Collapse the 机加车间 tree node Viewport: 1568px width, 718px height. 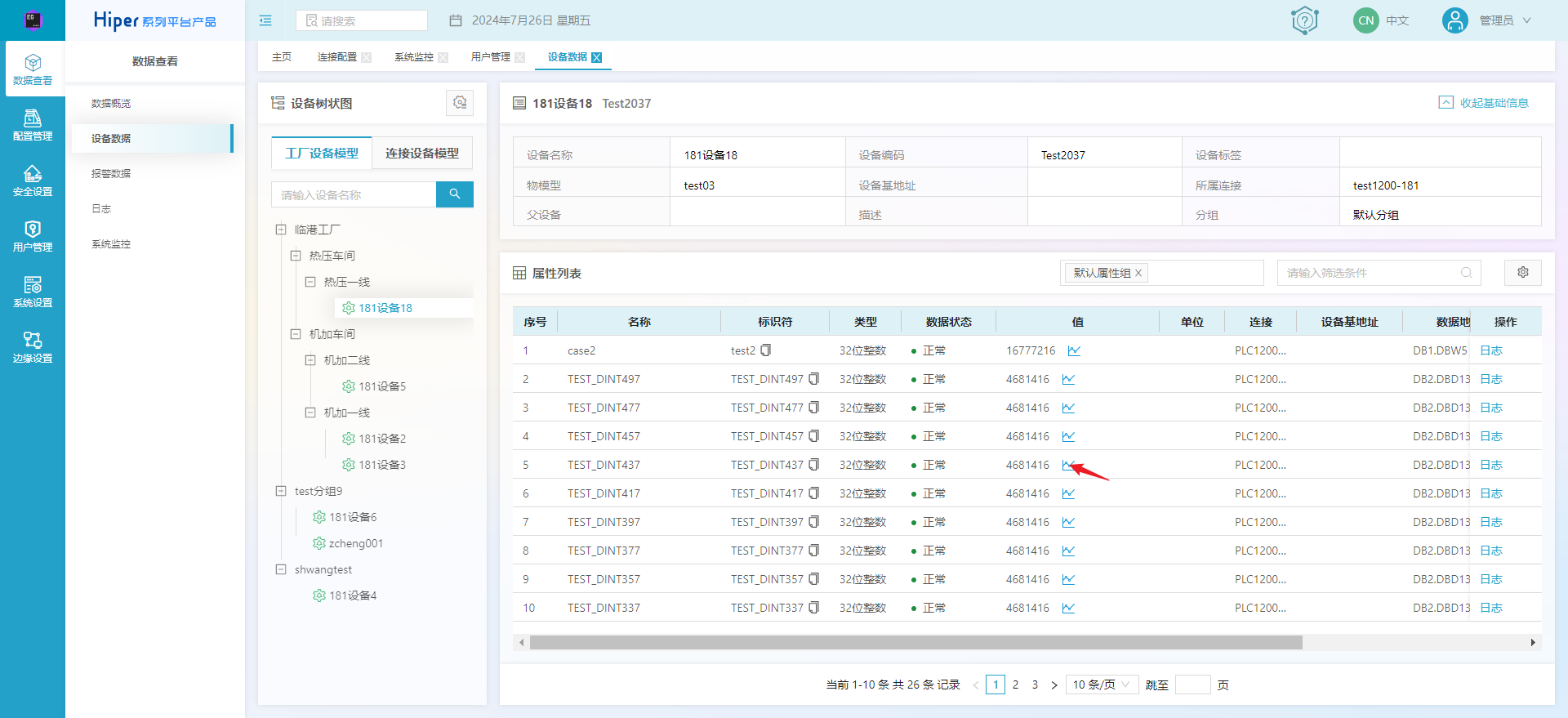(x=296, y=334)
